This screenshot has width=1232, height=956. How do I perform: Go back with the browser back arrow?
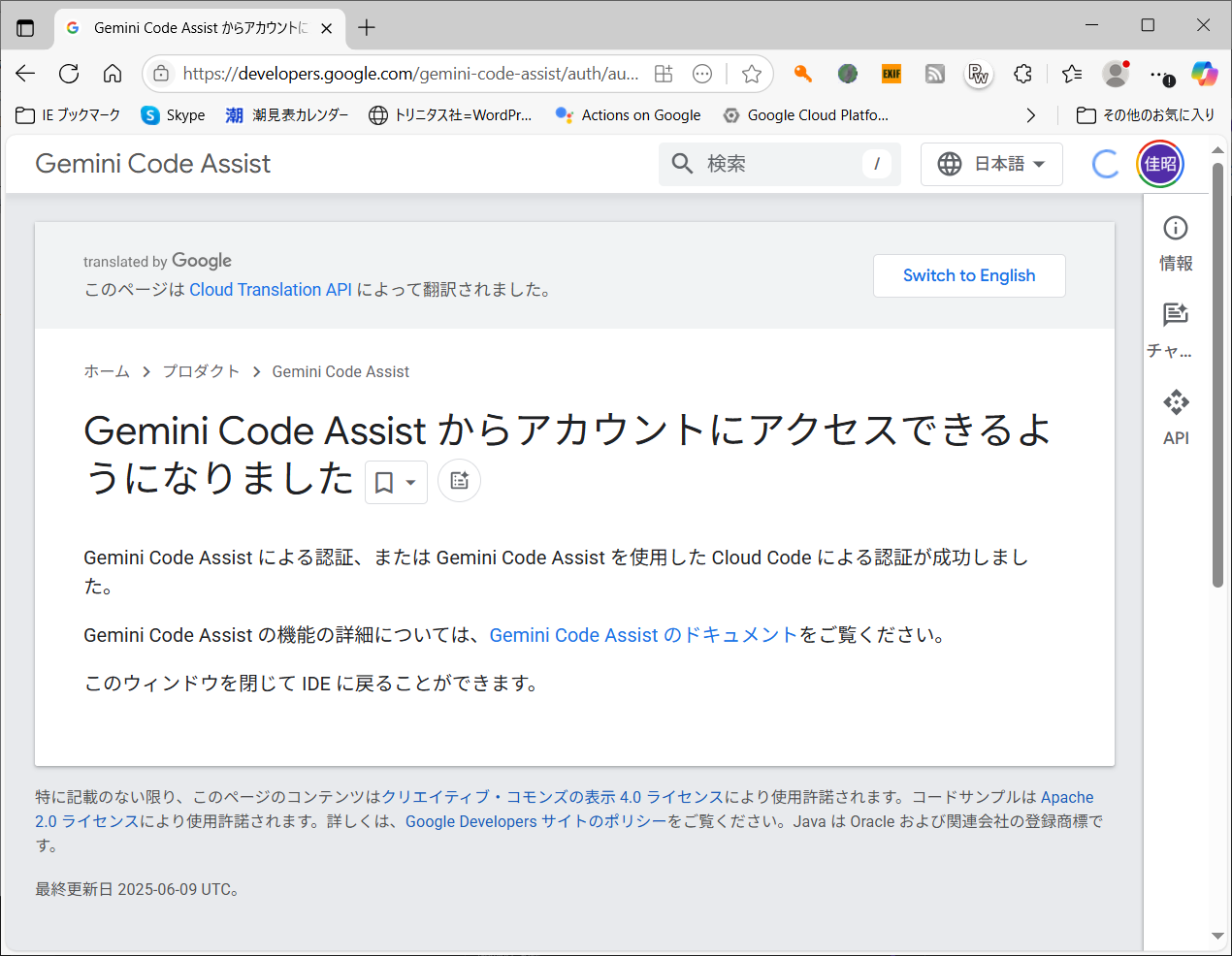point(25,74)
